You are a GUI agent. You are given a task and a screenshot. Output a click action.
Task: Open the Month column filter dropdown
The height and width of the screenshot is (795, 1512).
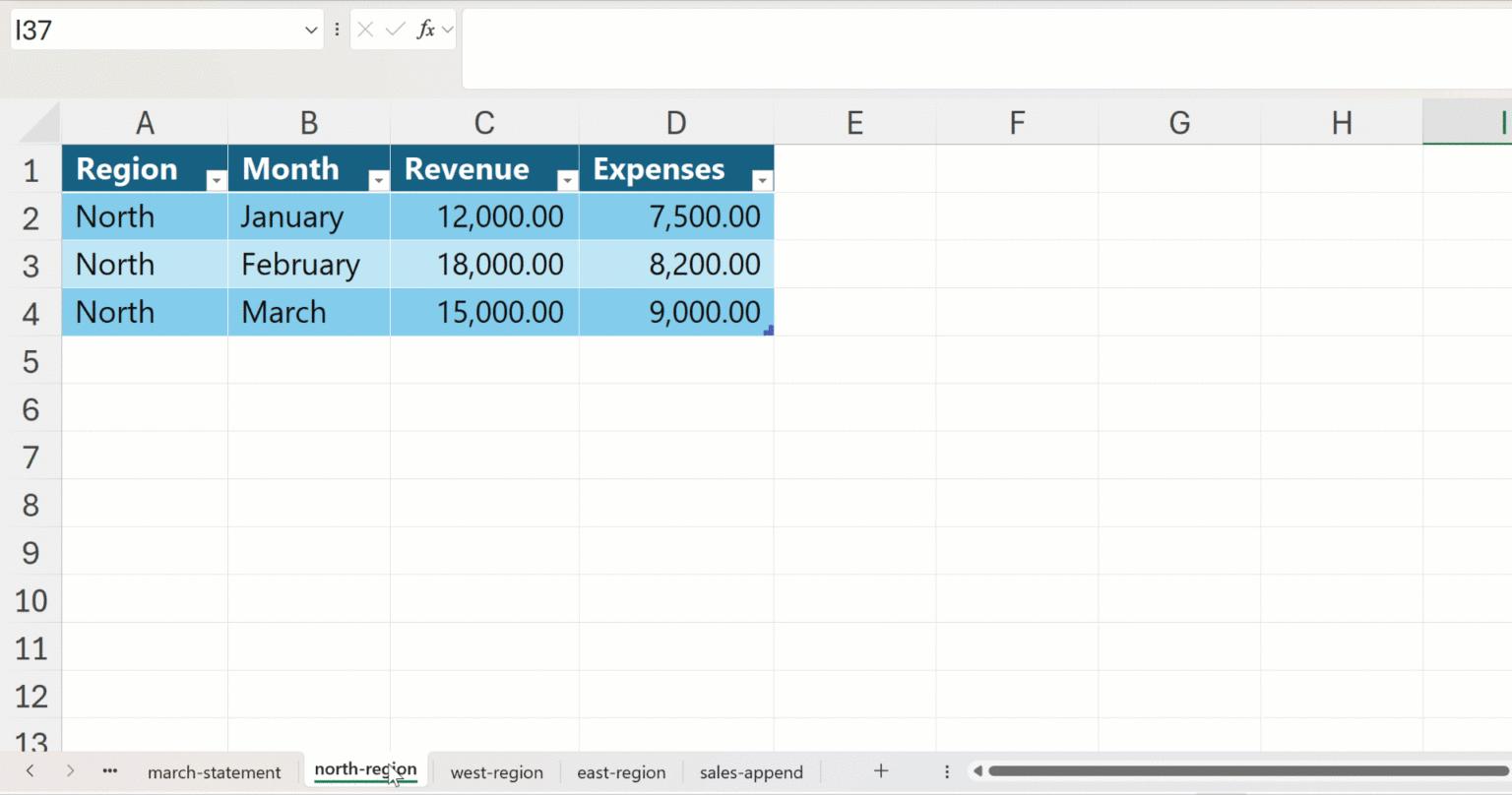(378, 180)
